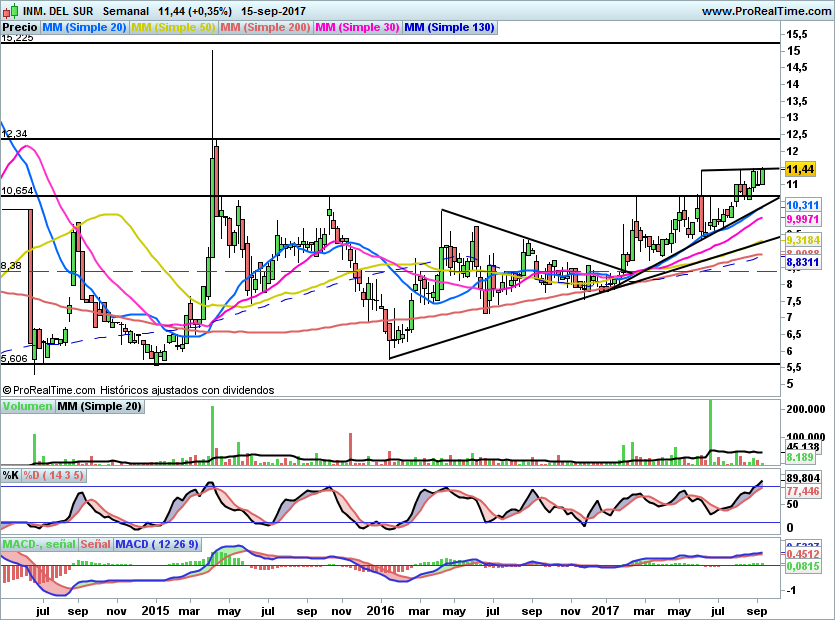
Task: Open the %D (14 3 5) stochastic label
Action: 53,476
